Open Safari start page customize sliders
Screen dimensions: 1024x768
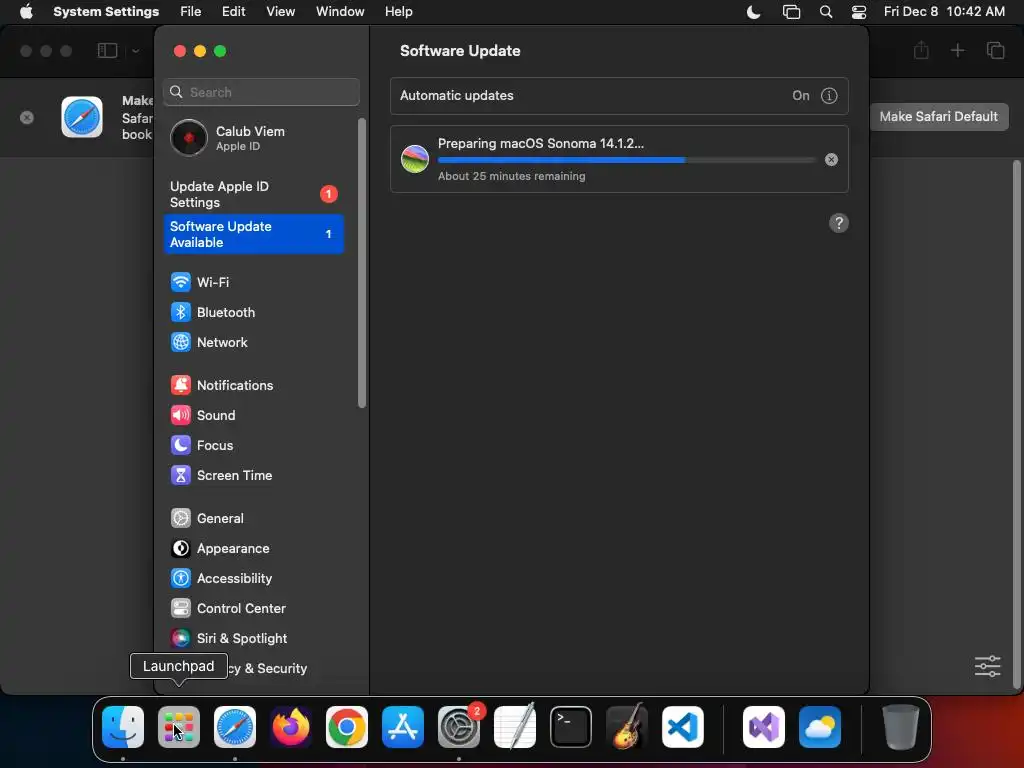pos(987,666)
